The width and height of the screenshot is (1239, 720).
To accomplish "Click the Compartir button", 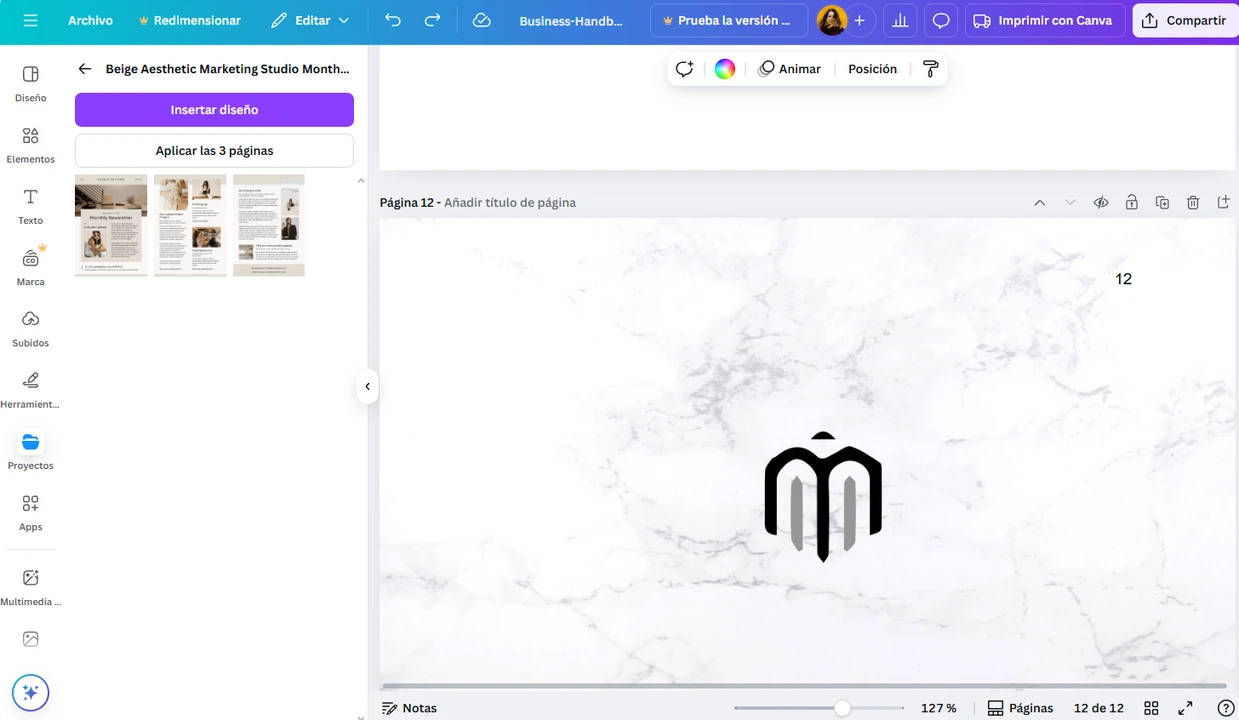I will [x=1185, y=20].
